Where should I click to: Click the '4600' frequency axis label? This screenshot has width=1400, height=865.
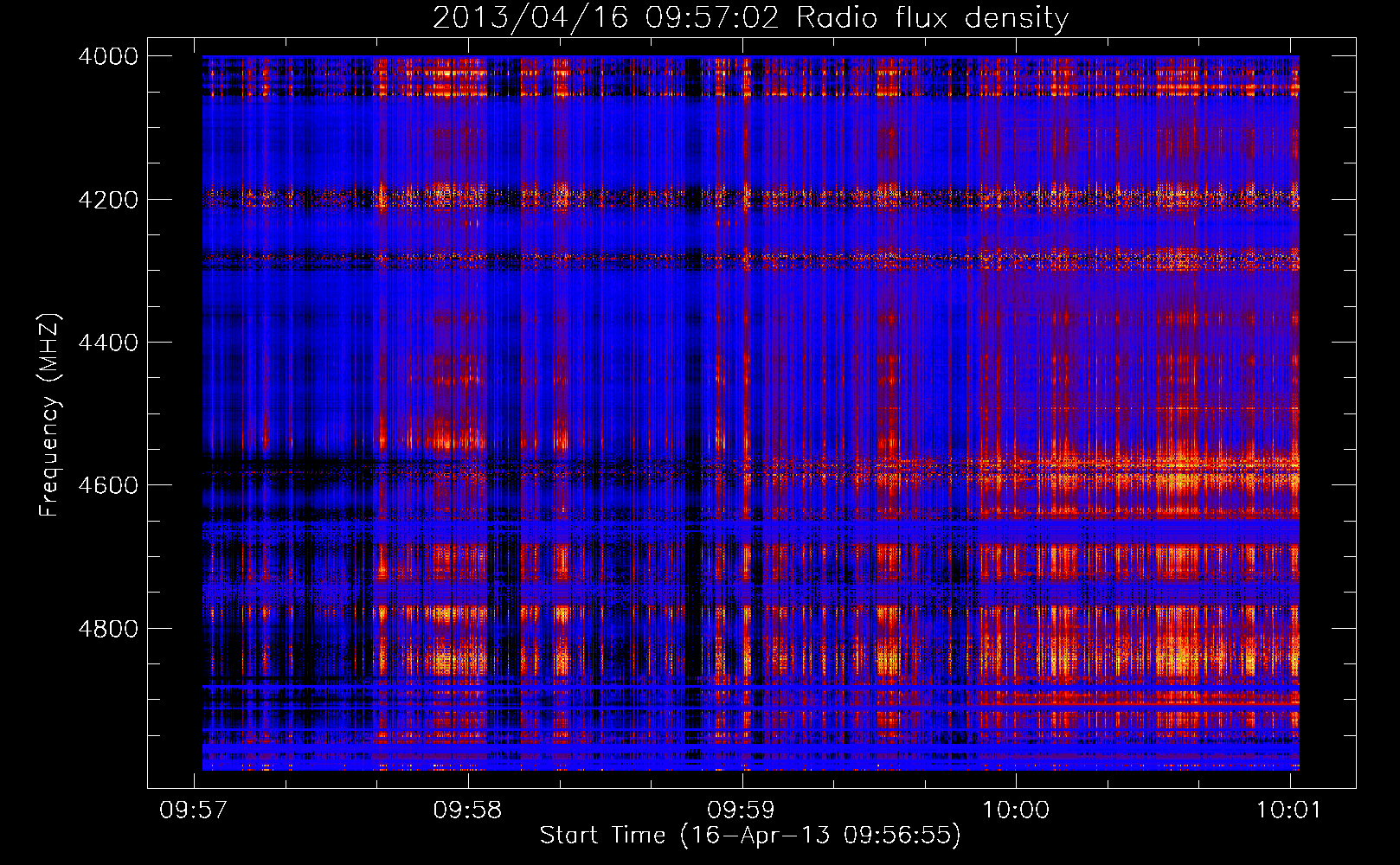click(108, 485)
